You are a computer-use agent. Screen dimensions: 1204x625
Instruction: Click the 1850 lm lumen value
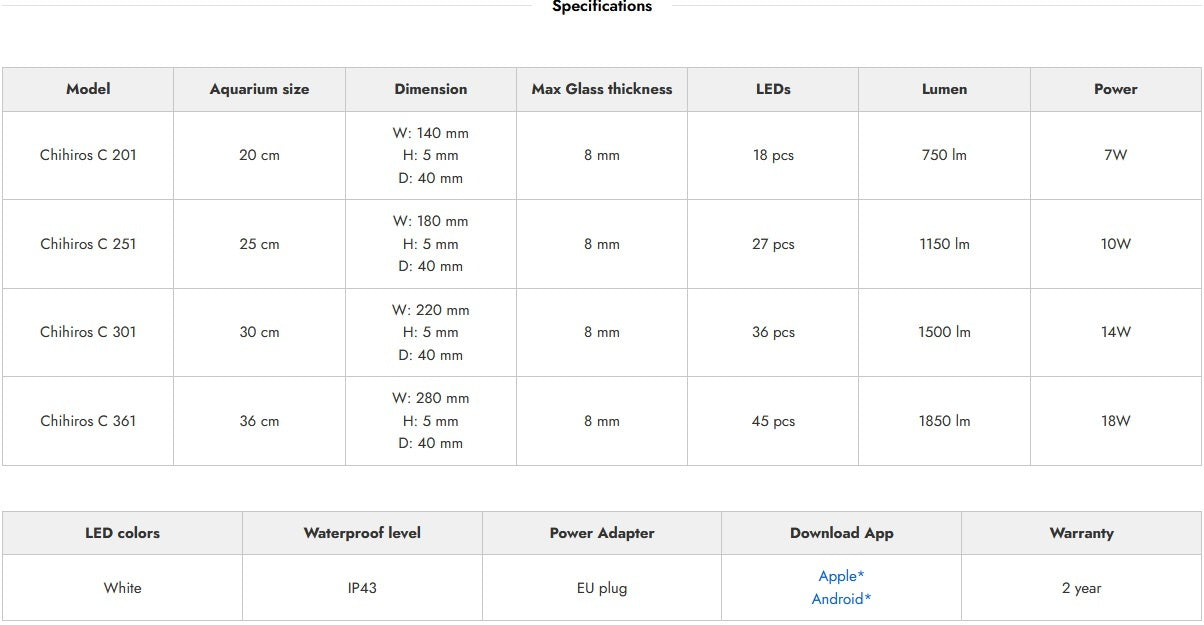944,421
